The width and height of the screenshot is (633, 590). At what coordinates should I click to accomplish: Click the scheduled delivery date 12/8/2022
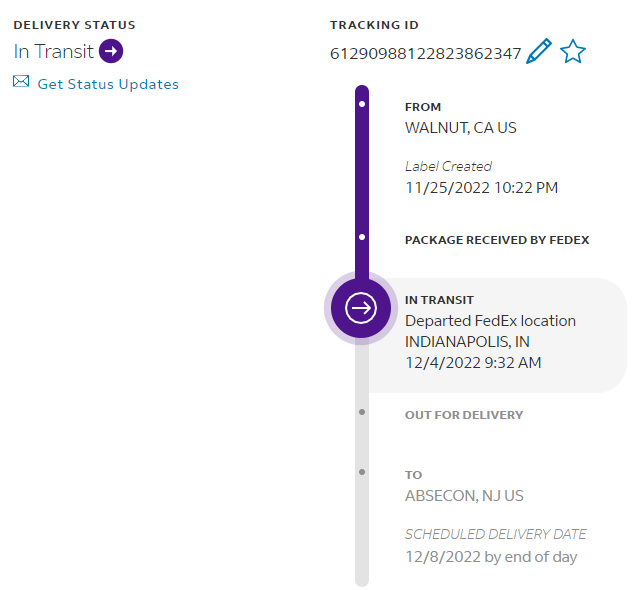tap(490, 557)
